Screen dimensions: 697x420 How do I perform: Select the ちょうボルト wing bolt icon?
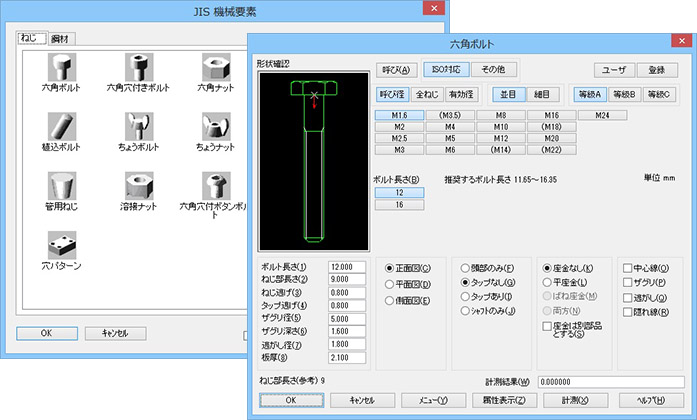tap(137, 126)
